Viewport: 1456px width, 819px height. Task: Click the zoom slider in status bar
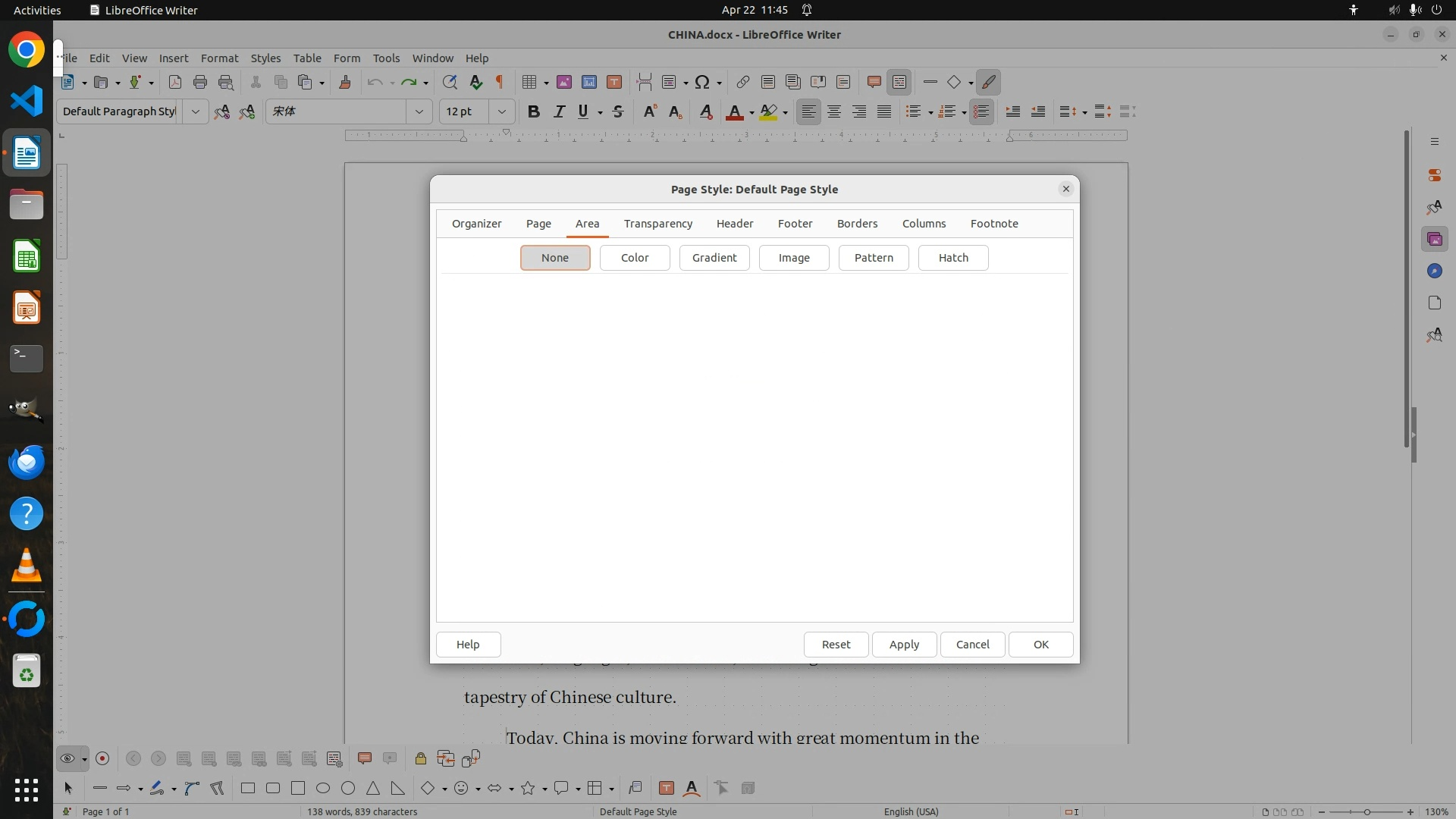(x=1367, y=811)
